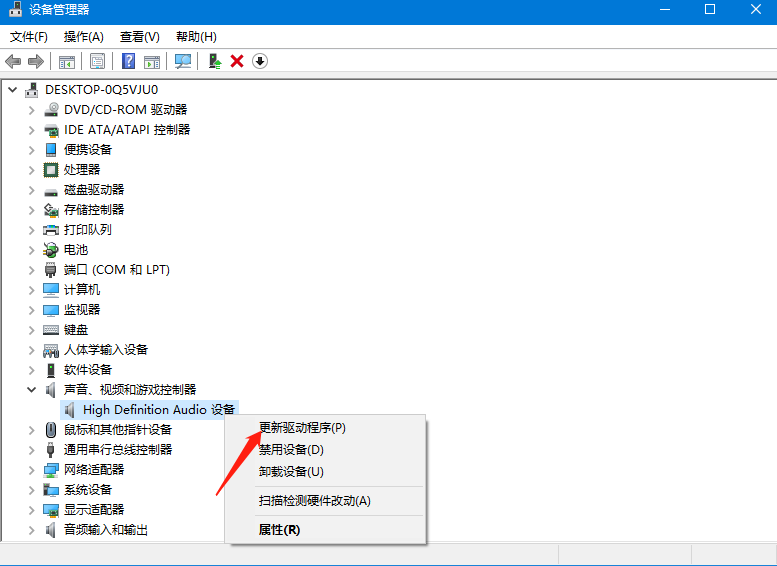Select the 打印队列 printer icon
777x566 pixels.
point(51,230)
